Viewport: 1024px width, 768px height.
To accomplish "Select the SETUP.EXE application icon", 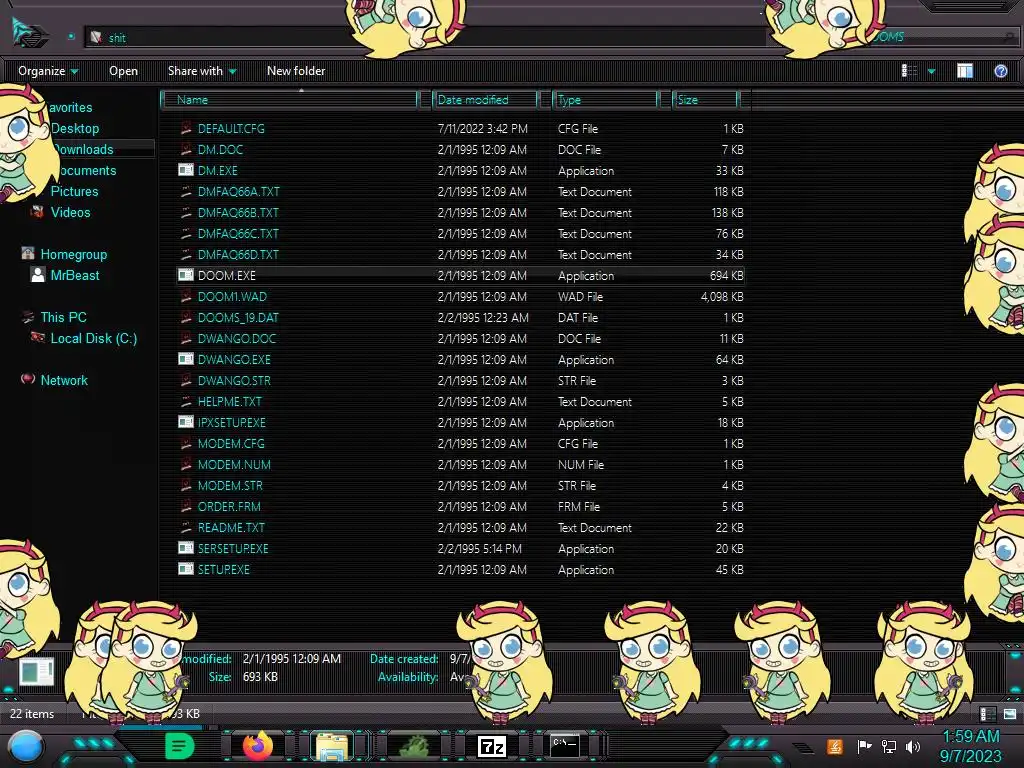I will click(186, 569).
